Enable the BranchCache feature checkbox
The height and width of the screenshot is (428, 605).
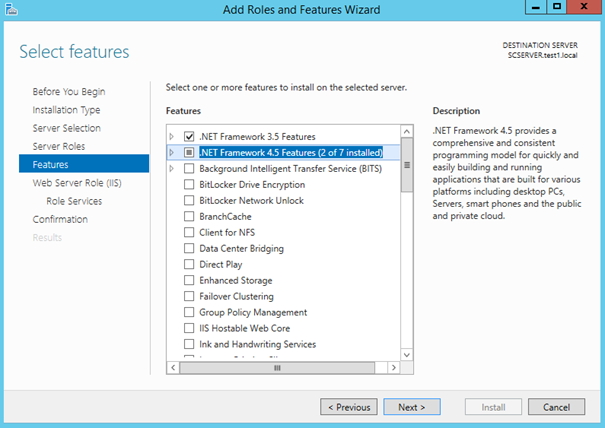[189, 217]
